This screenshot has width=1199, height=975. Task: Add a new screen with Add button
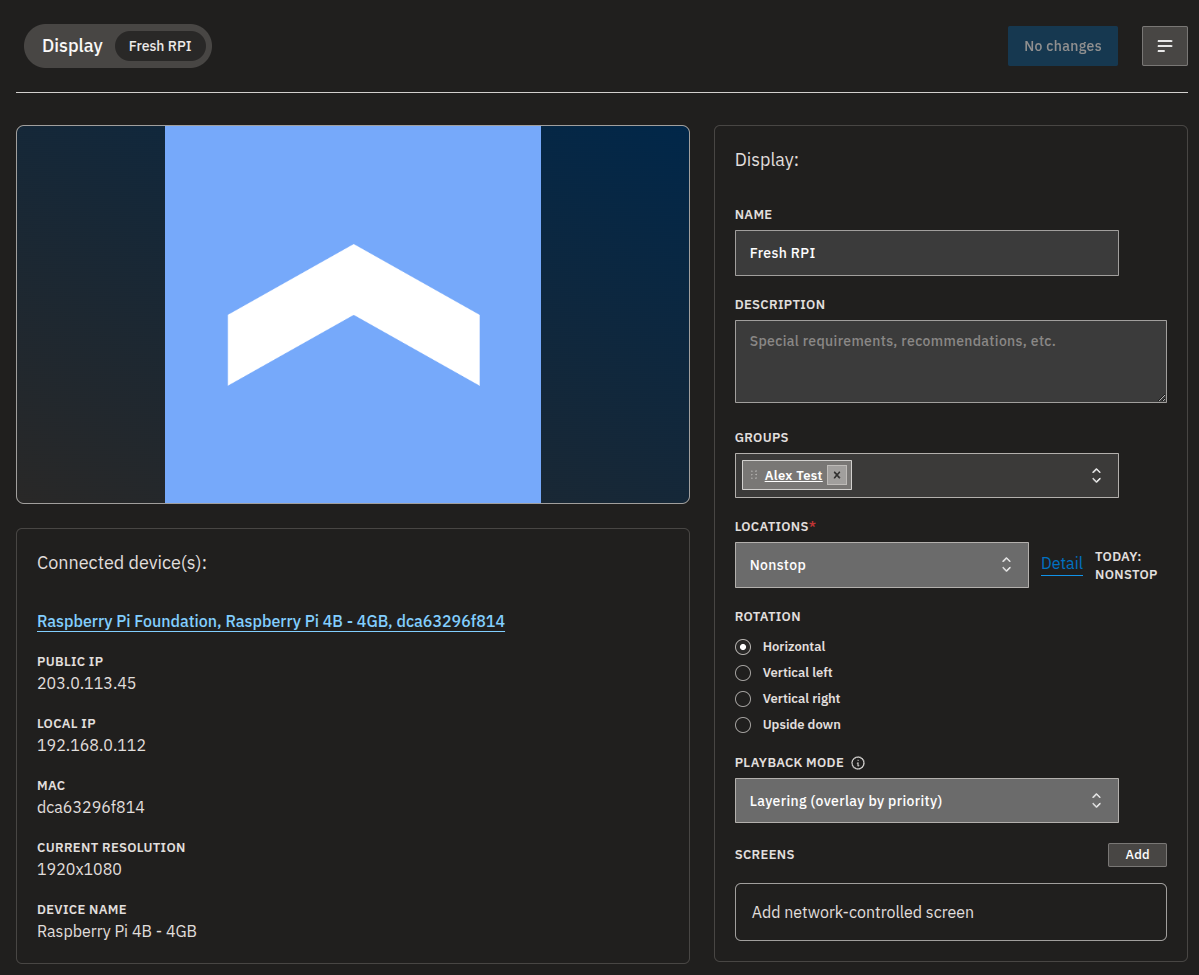click(x=1137, y=854)
